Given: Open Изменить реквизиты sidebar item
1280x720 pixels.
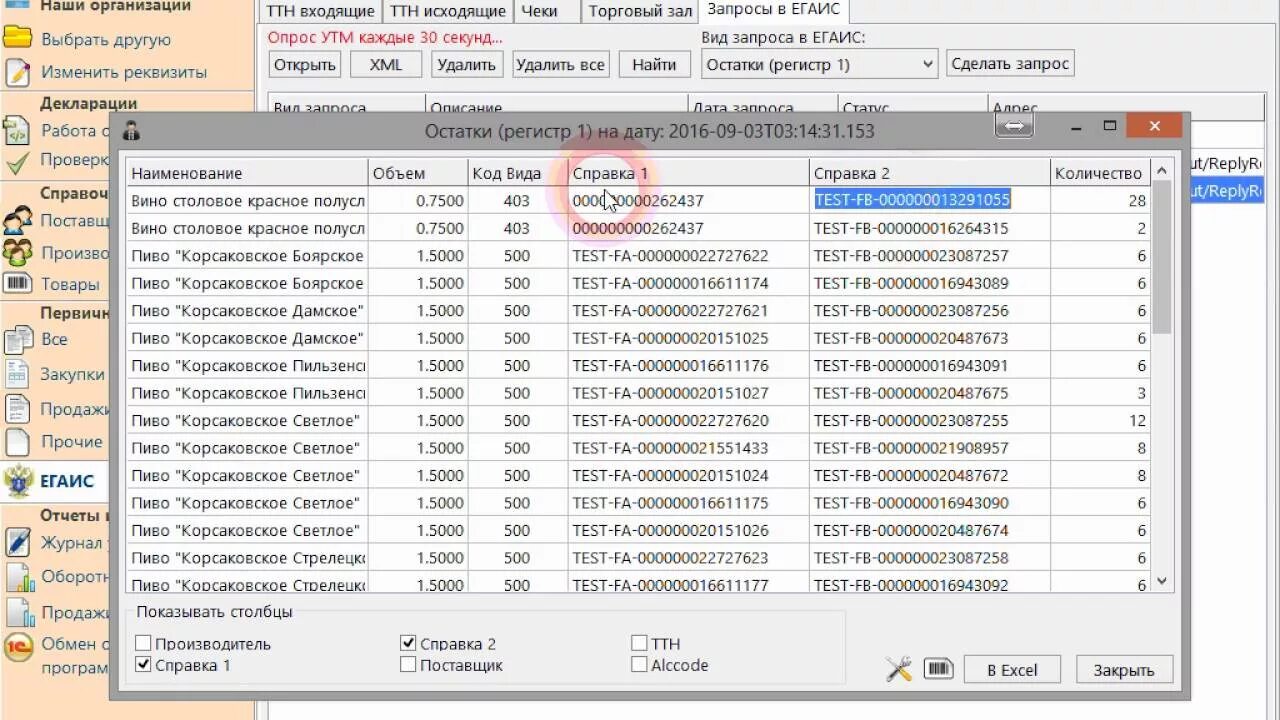Looking at the screenshot, I should (124, 72).
